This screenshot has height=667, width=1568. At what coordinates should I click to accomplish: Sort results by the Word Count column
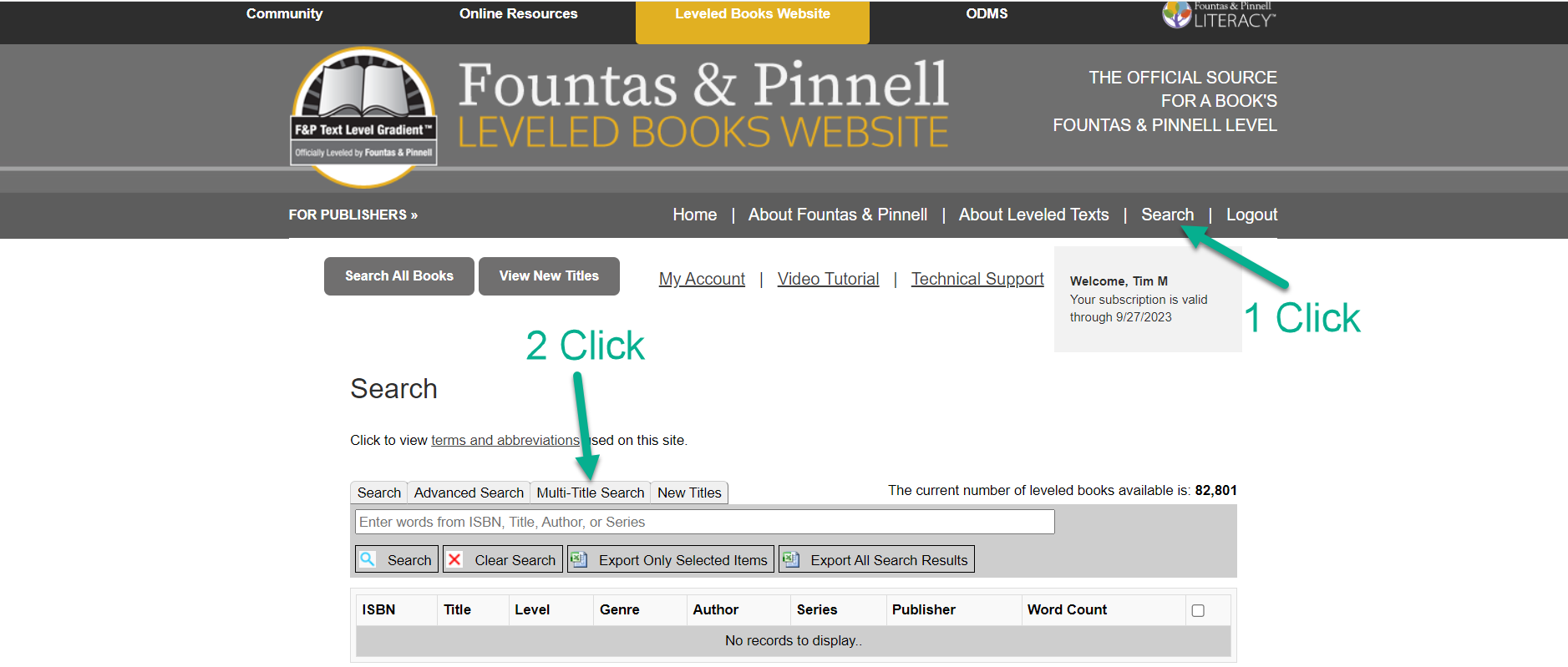(1067, 609)
